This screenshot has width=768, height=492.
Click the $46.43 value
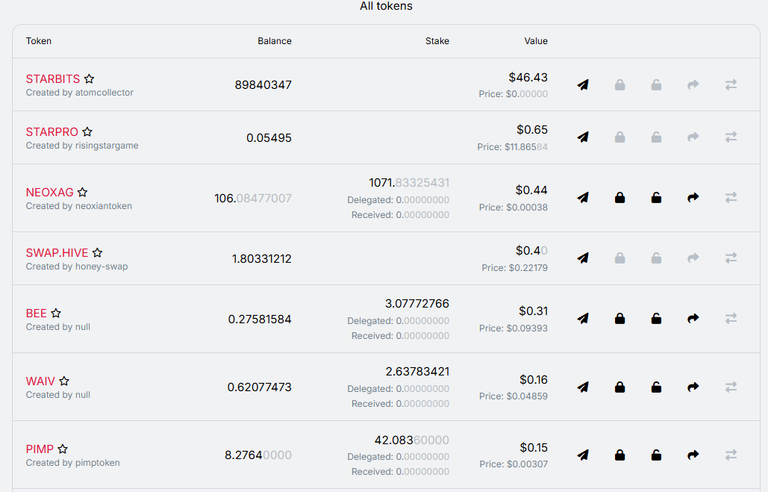(528, 77)
